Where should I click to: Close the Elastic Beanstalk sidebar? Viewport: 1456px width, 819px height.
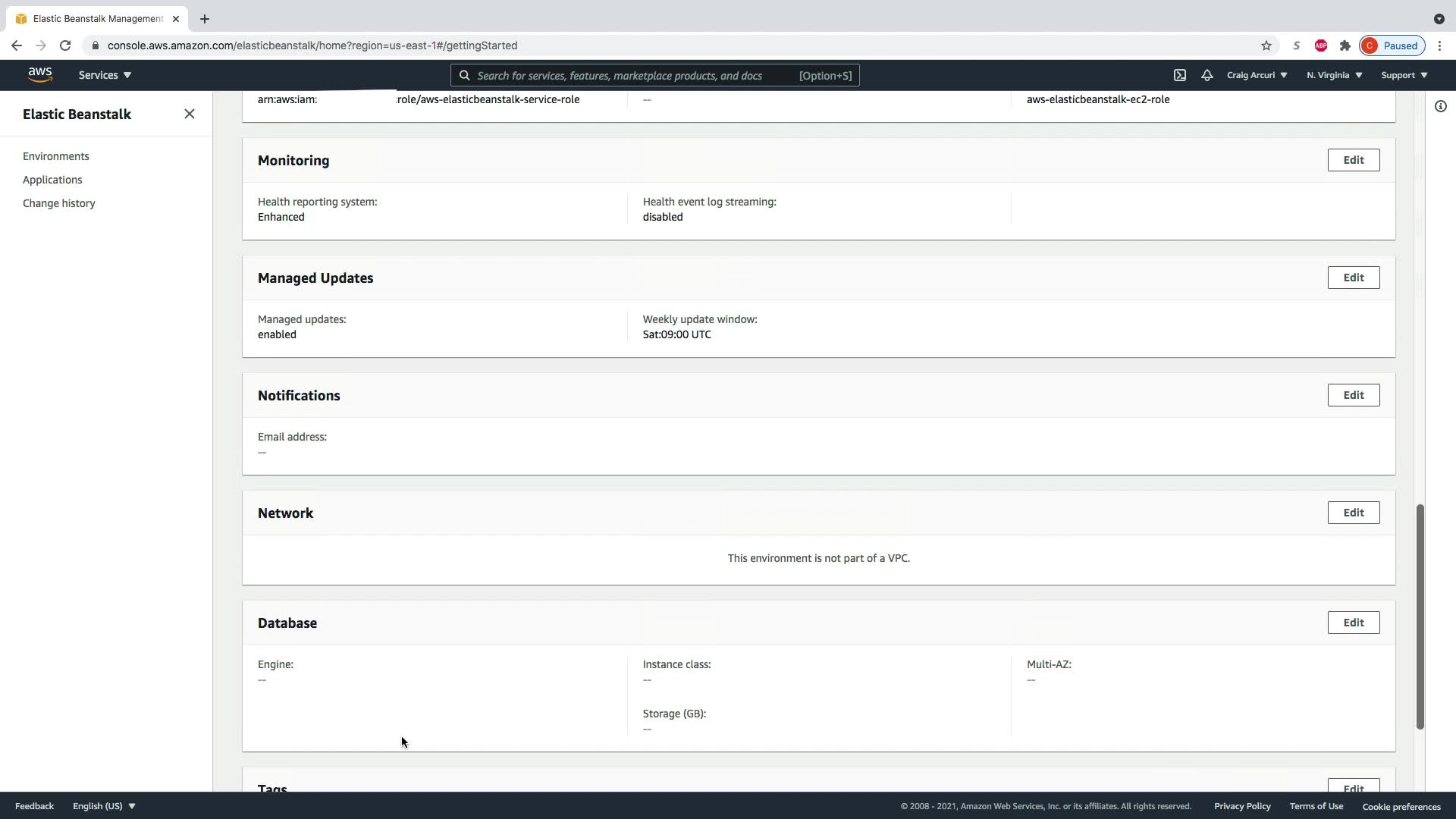tap(189, 114)
